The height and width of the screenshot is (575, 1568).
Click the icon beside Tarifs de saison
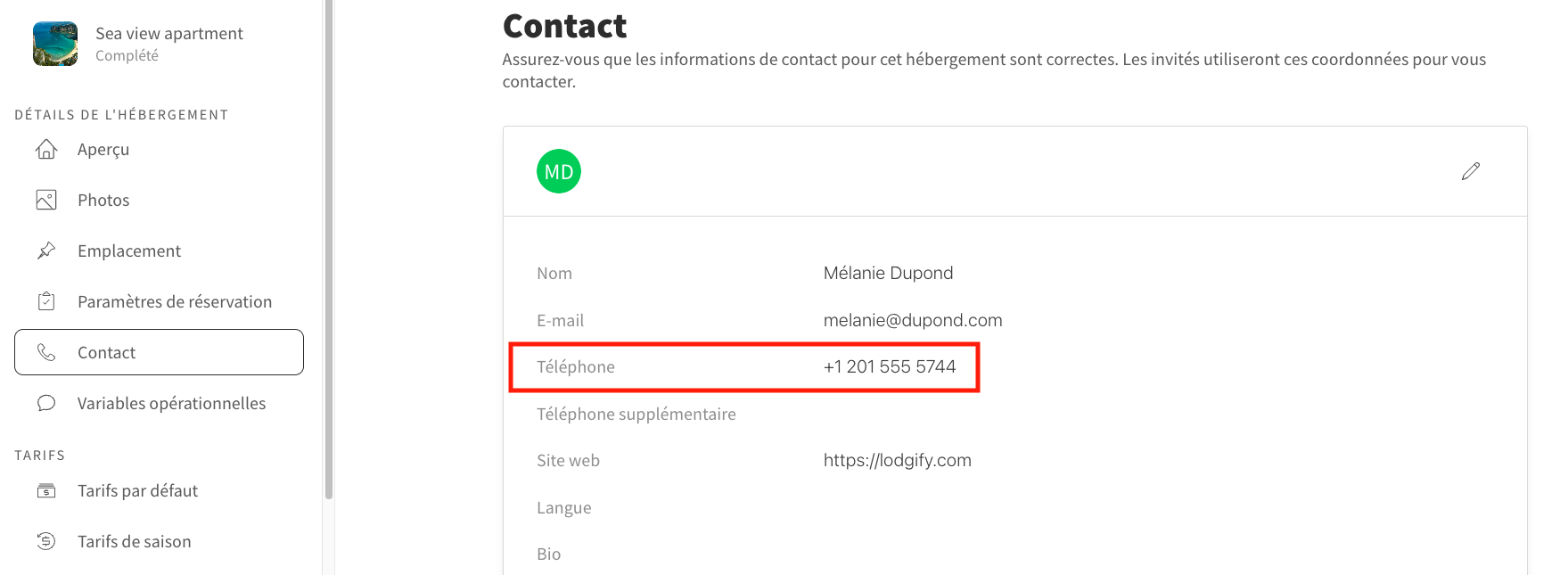pos(46,541)
